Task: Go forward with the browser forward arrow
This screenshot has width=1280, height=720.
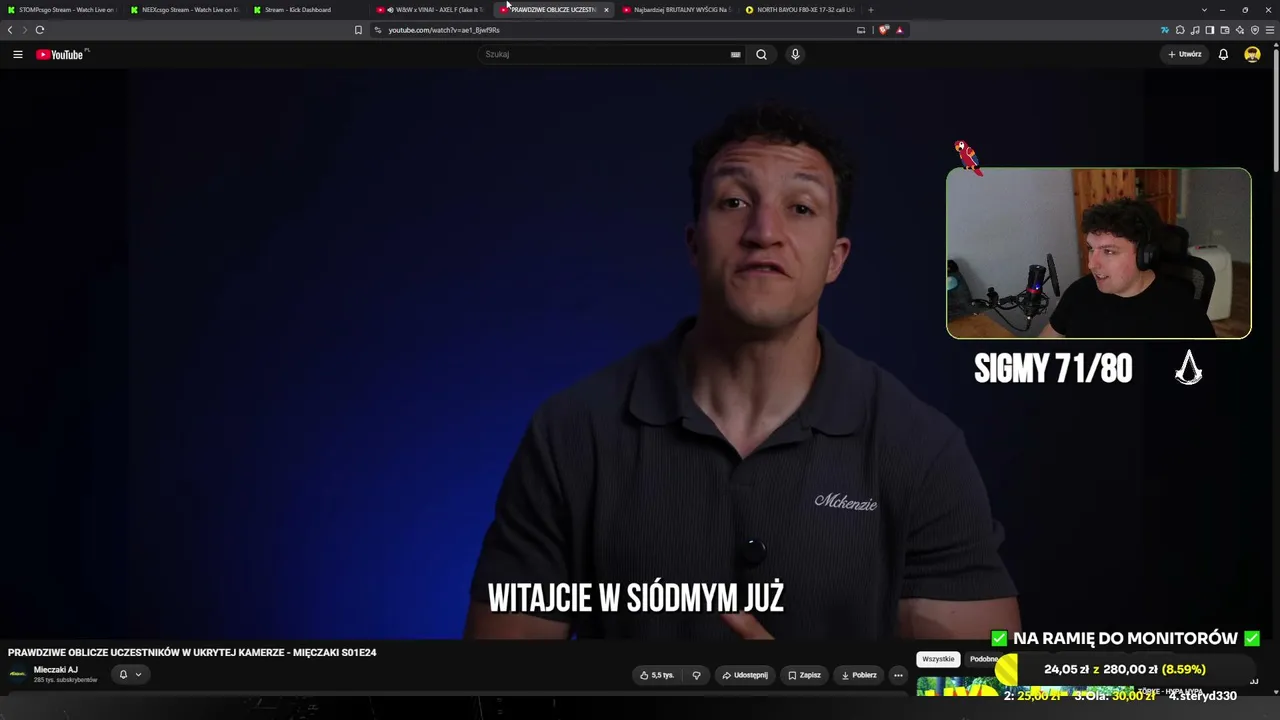Action: (25, 30)
